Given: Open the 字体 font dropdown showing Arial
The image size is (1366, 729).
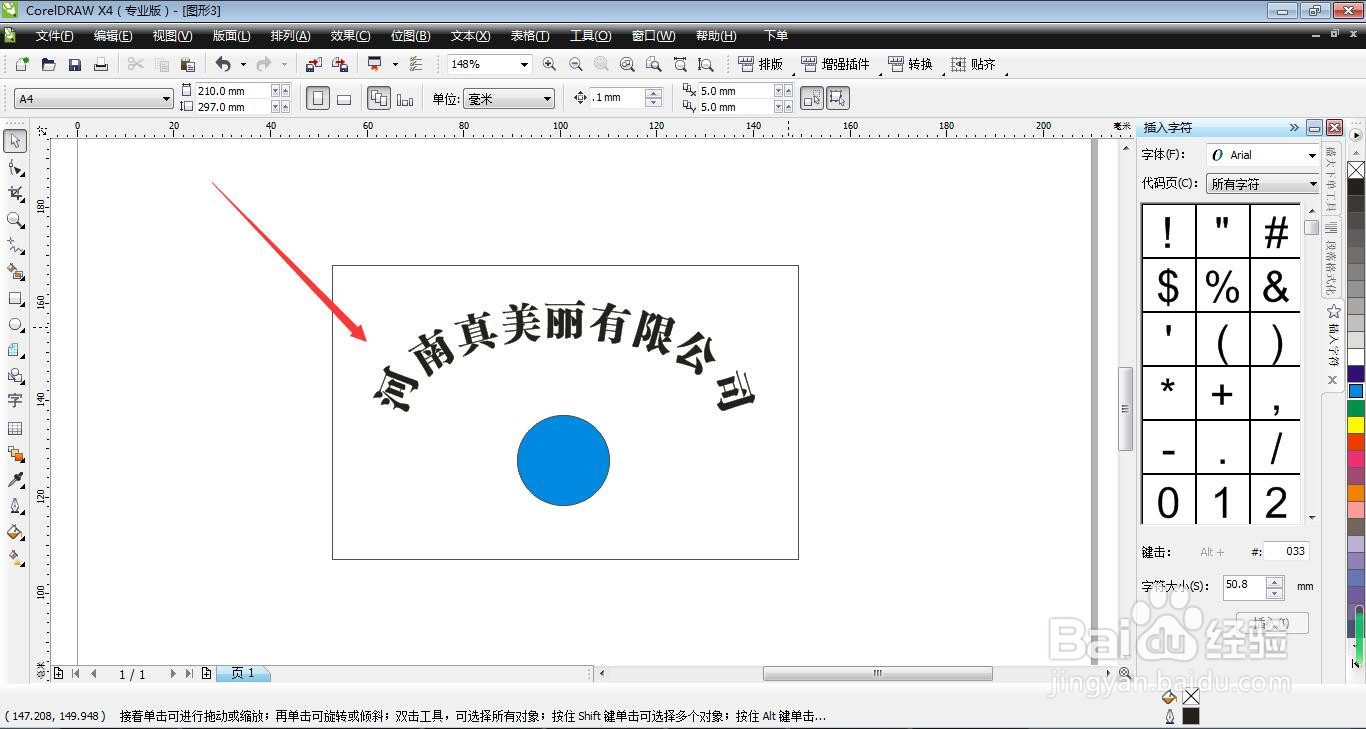Looking at the screenshot, I should tap(1312, 155).
